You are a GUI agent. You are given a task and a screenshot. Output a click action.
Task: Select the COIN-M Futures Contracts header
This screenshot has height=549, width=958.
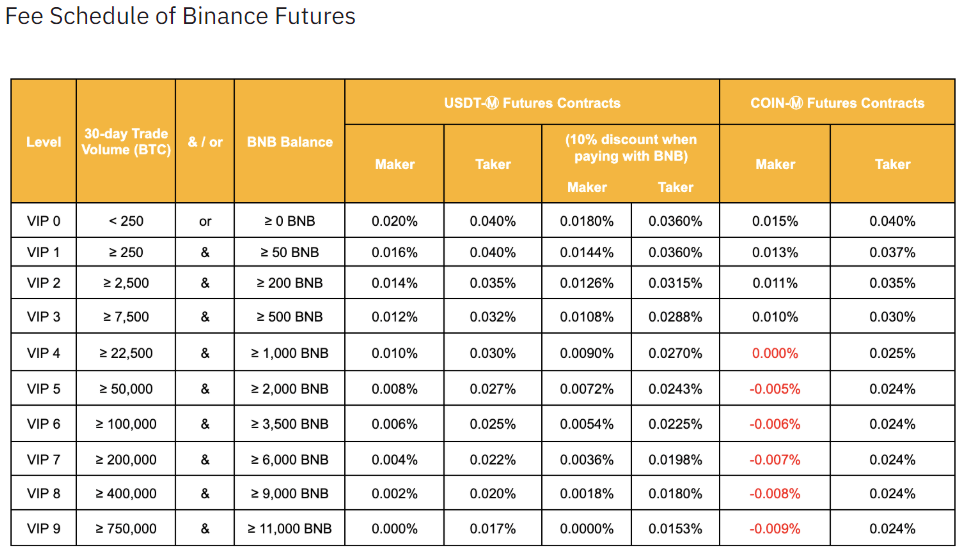pyautogui.click(x=837, y=103)
